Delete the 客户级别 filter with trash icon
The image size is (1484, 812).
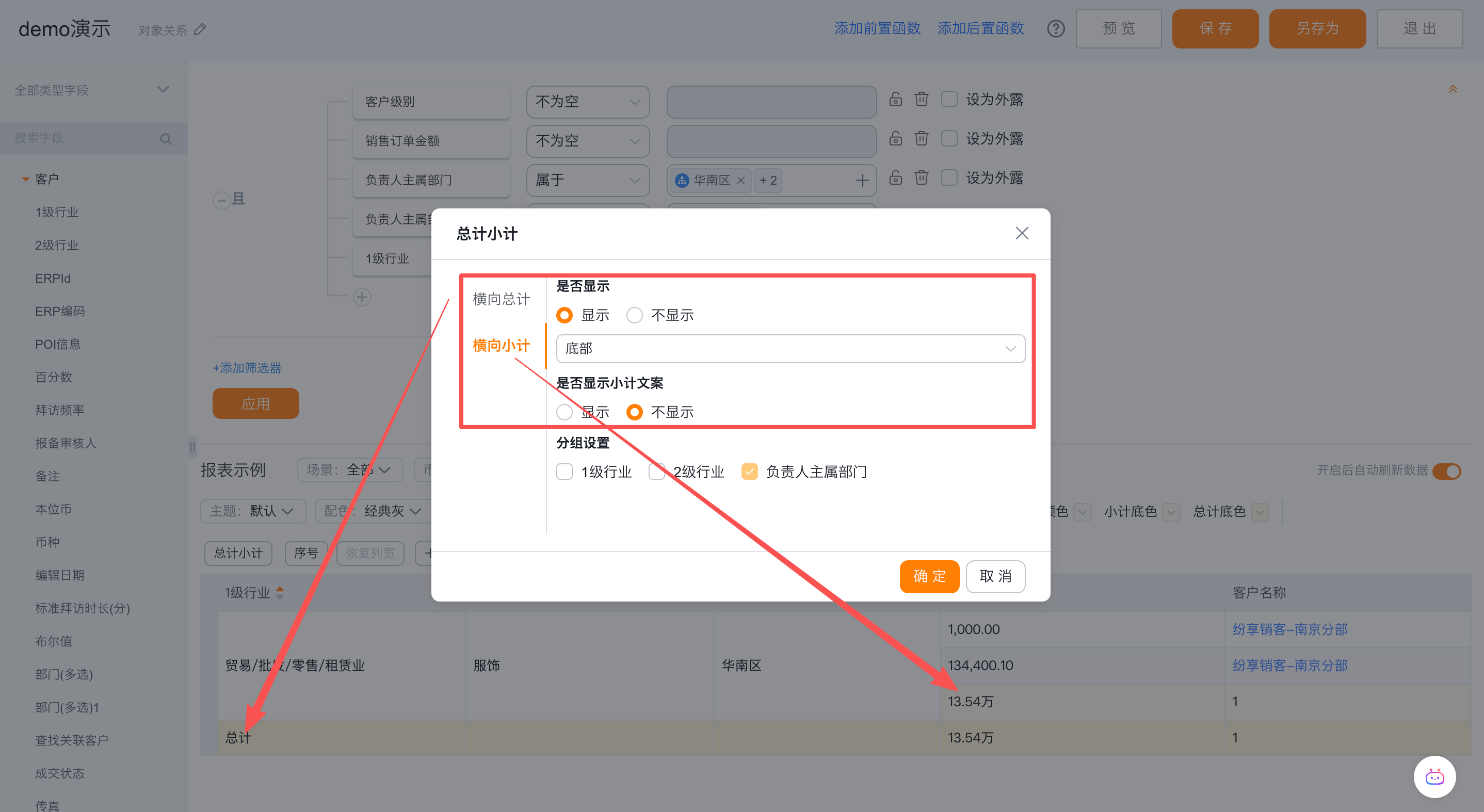click(921, 99)
